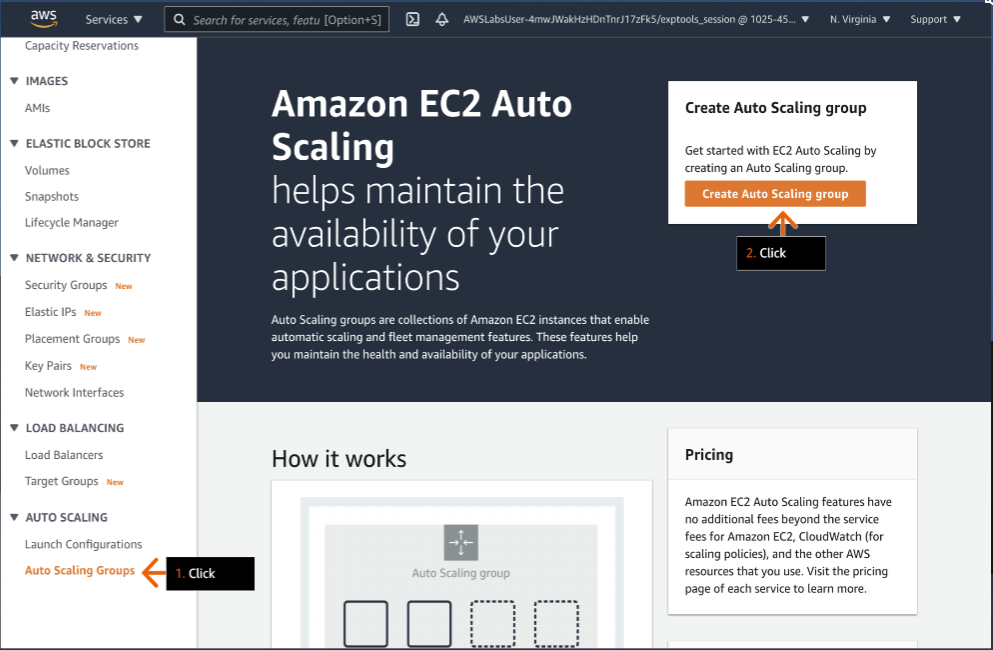
Task: Collapse the NETWORK & SECURITY section
Action: click(13, 257)
